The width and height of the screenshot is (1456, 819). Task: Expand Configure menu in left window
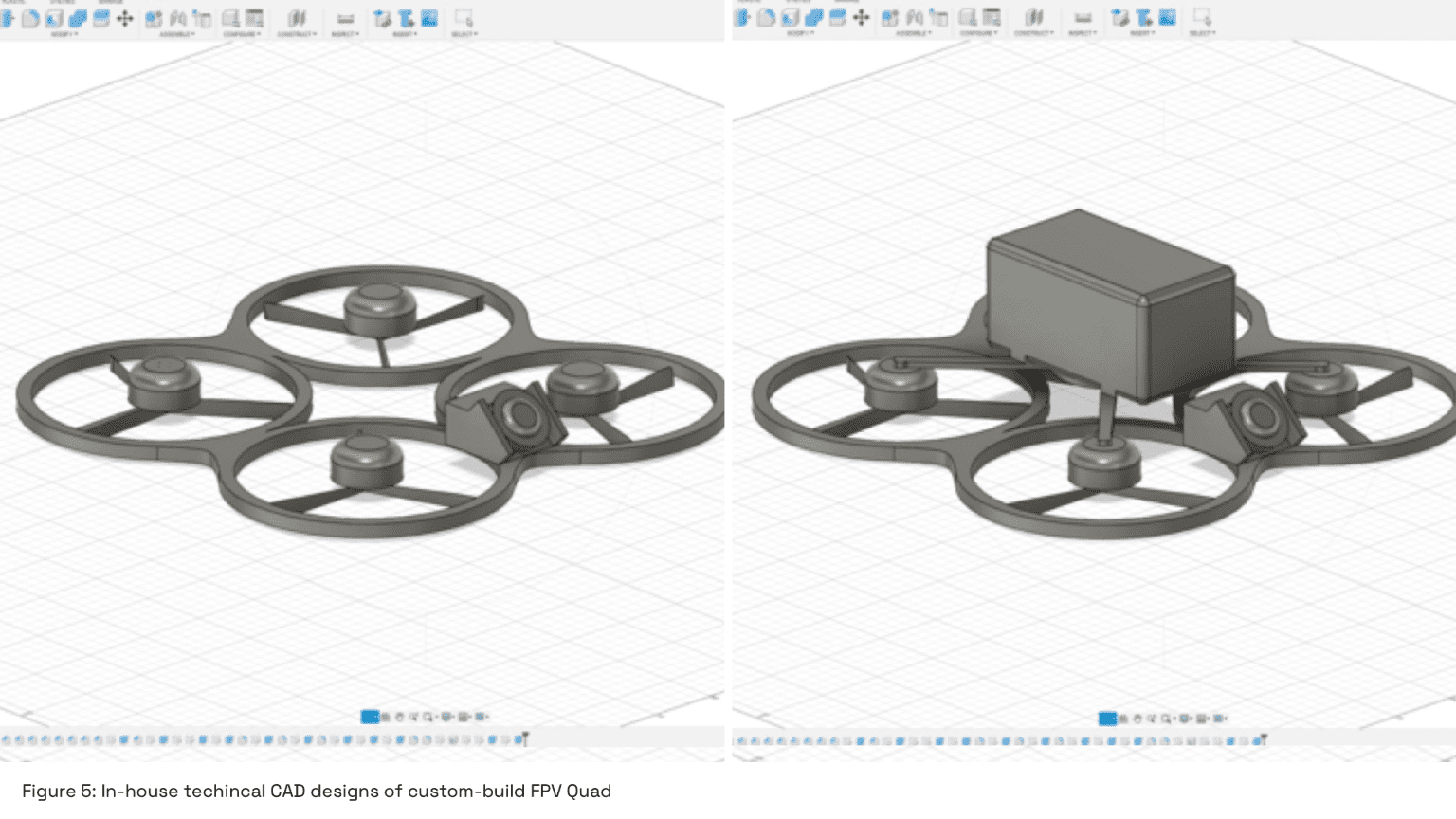click(x=241, y=34)
